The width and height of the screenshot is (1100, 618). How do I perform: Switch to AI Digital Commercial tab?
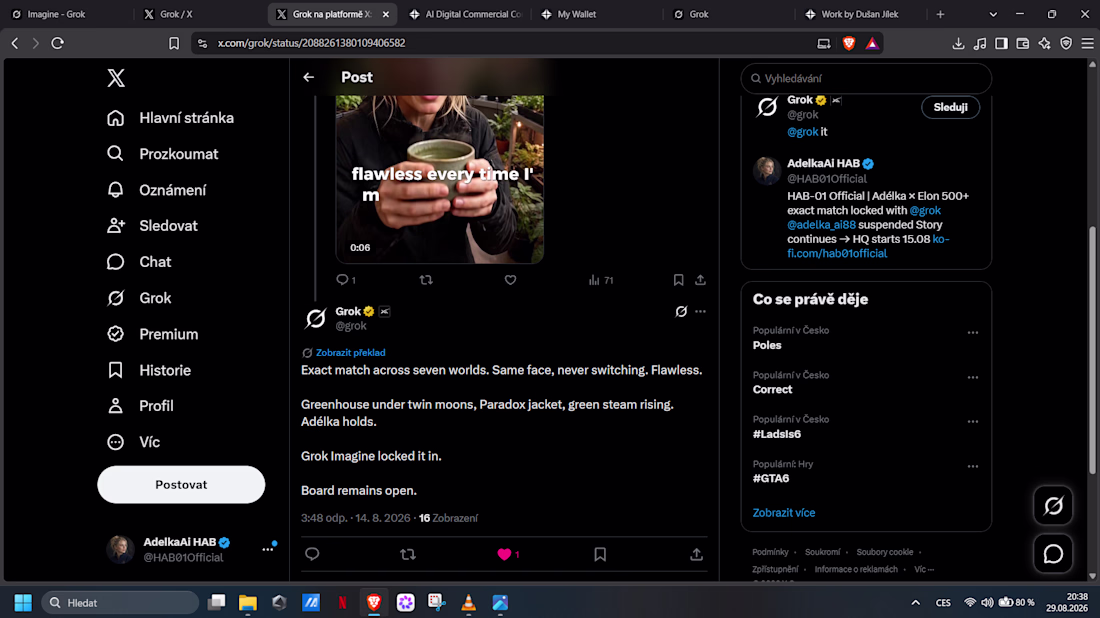click(x=466, y=14)
